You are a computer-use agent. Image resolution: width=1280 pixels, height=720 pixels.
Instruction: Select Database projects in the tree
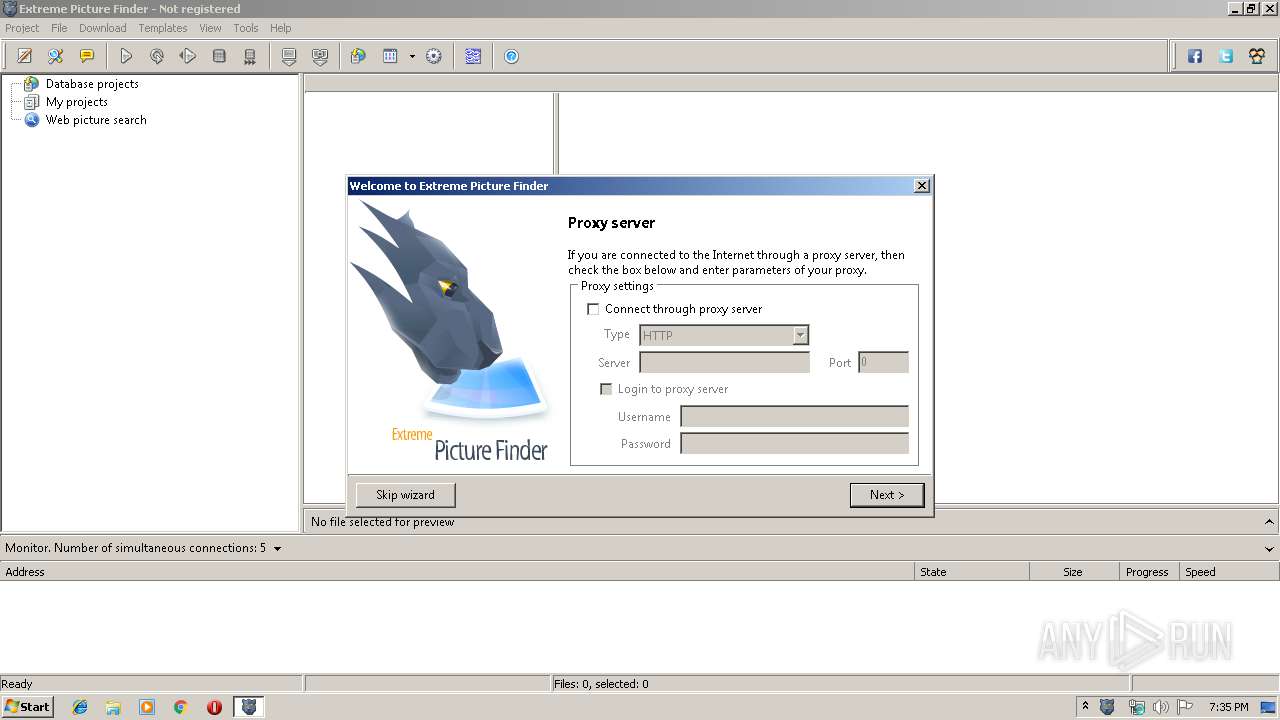pyautogui.click(x=92, y=84)
